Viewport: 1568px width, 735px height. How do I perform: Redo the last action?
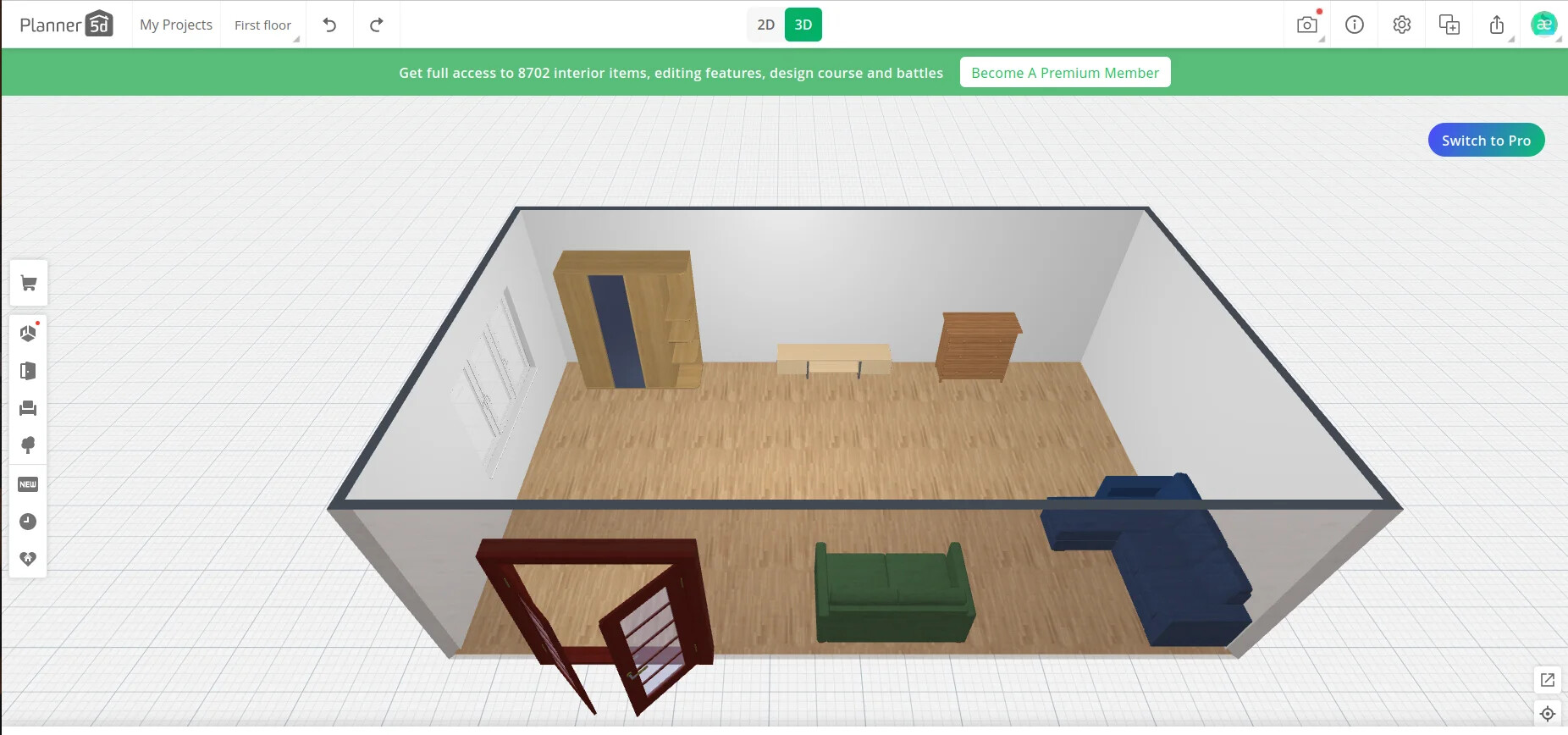pos(377,25)
